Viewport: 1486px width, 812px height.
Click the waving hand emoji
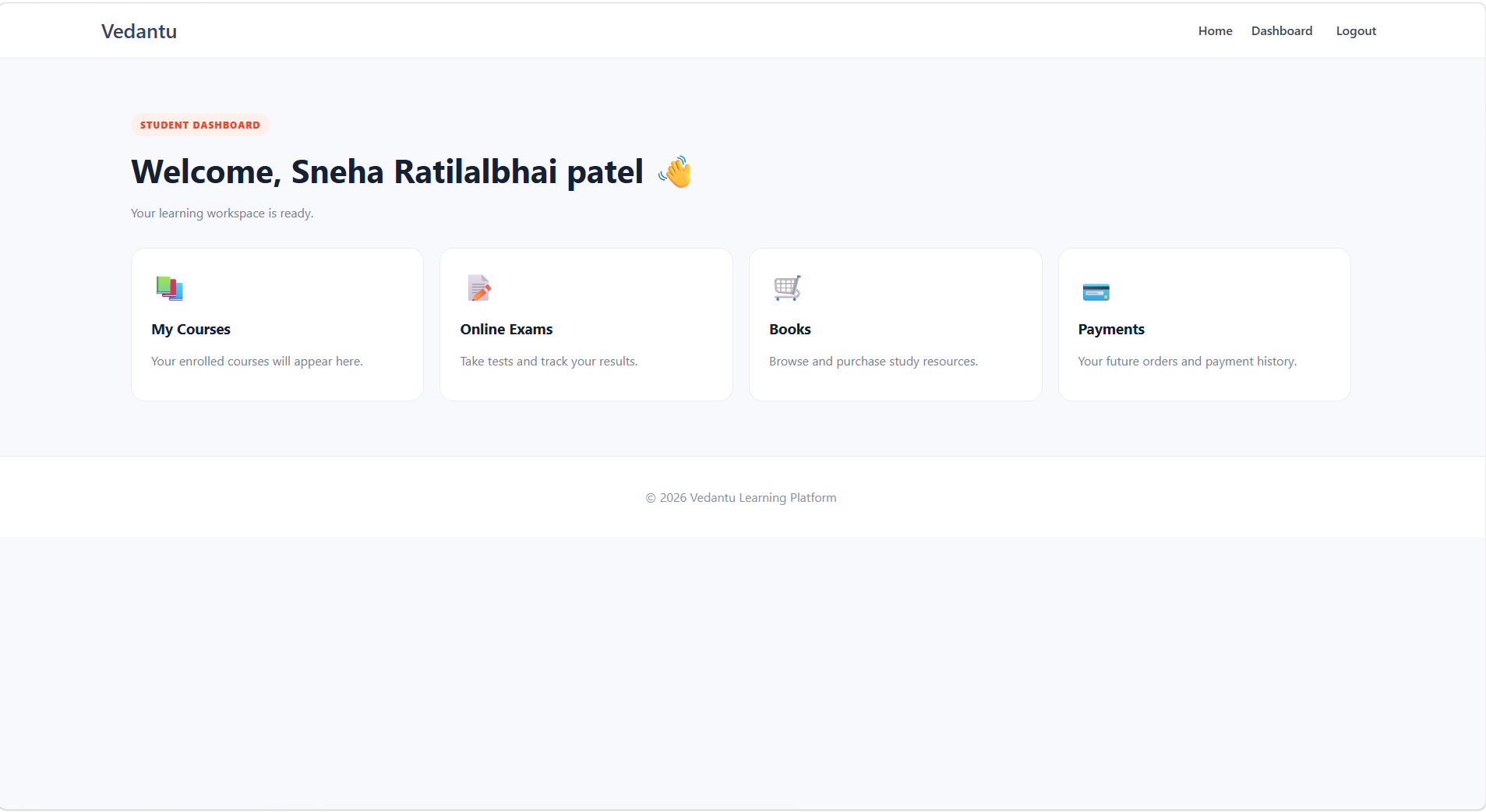point(675,172)
